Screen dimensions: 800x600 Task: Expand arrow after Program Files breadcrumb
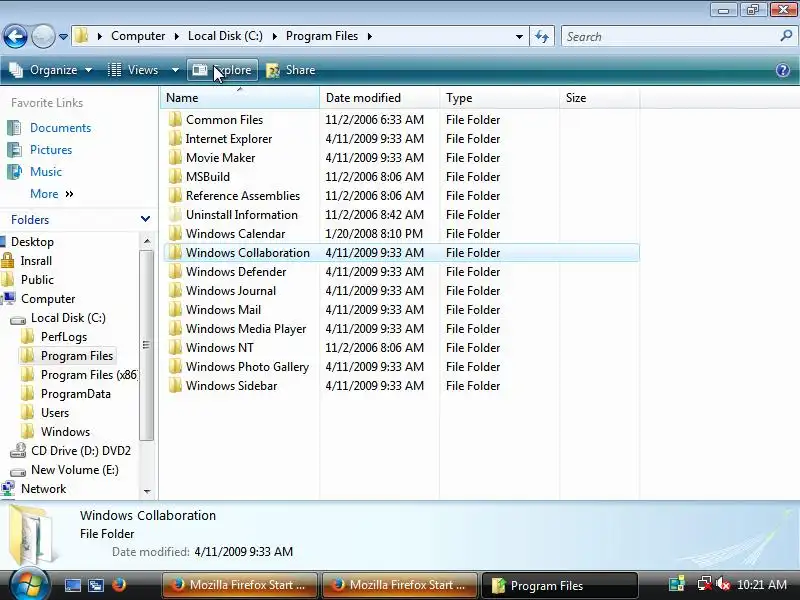click(369, 36)
